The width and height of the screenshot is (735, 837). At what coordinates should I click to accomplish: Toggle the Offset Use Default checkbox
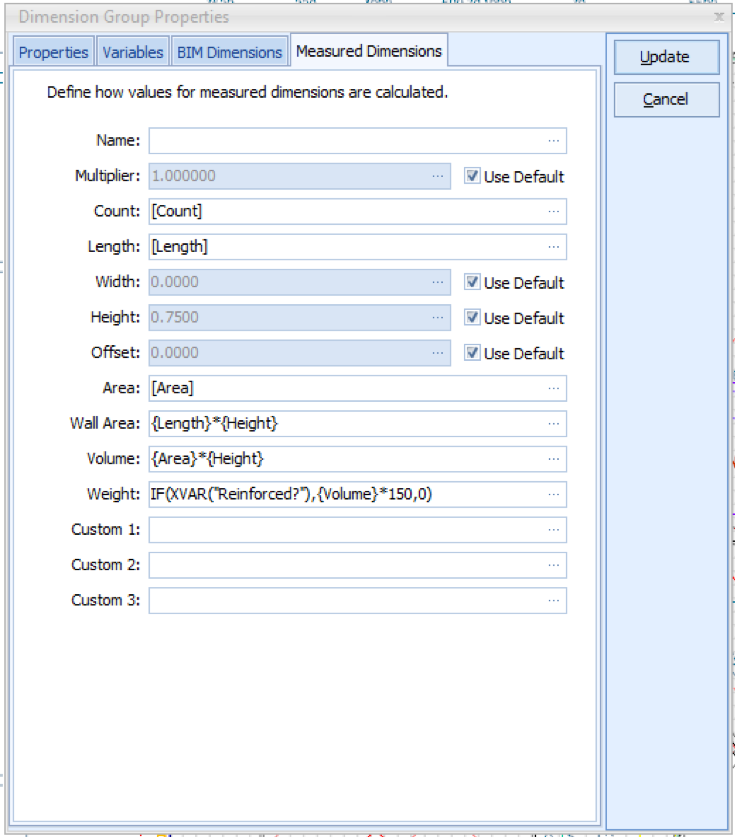(472, 353)
